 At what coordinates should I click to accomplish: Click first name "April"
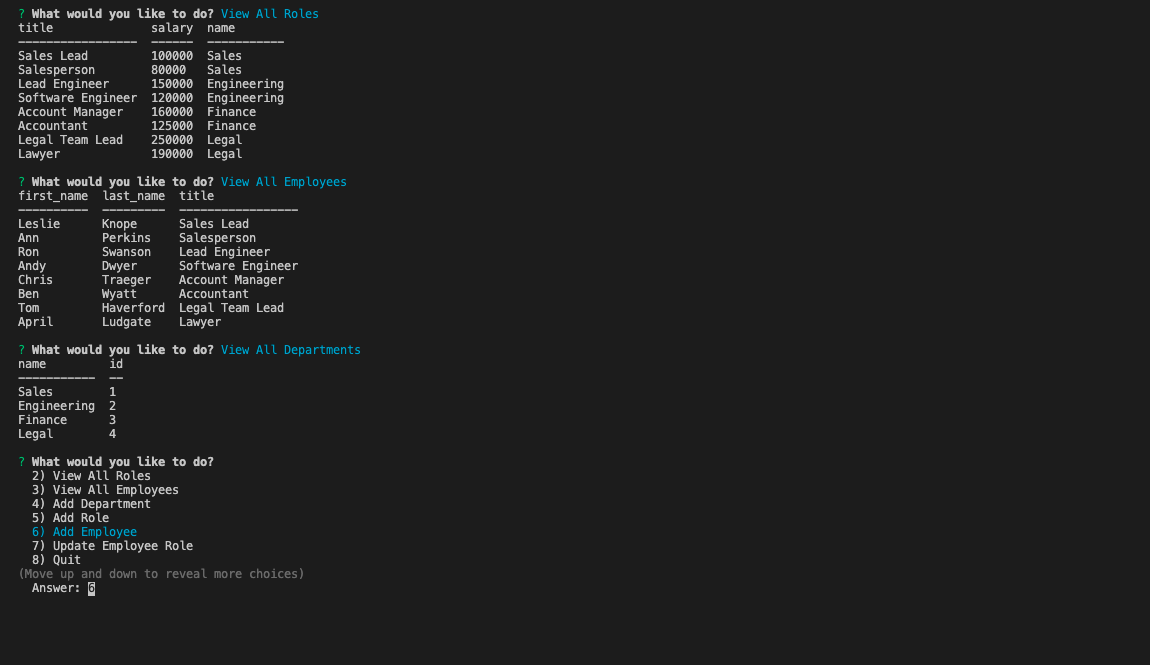35,322
